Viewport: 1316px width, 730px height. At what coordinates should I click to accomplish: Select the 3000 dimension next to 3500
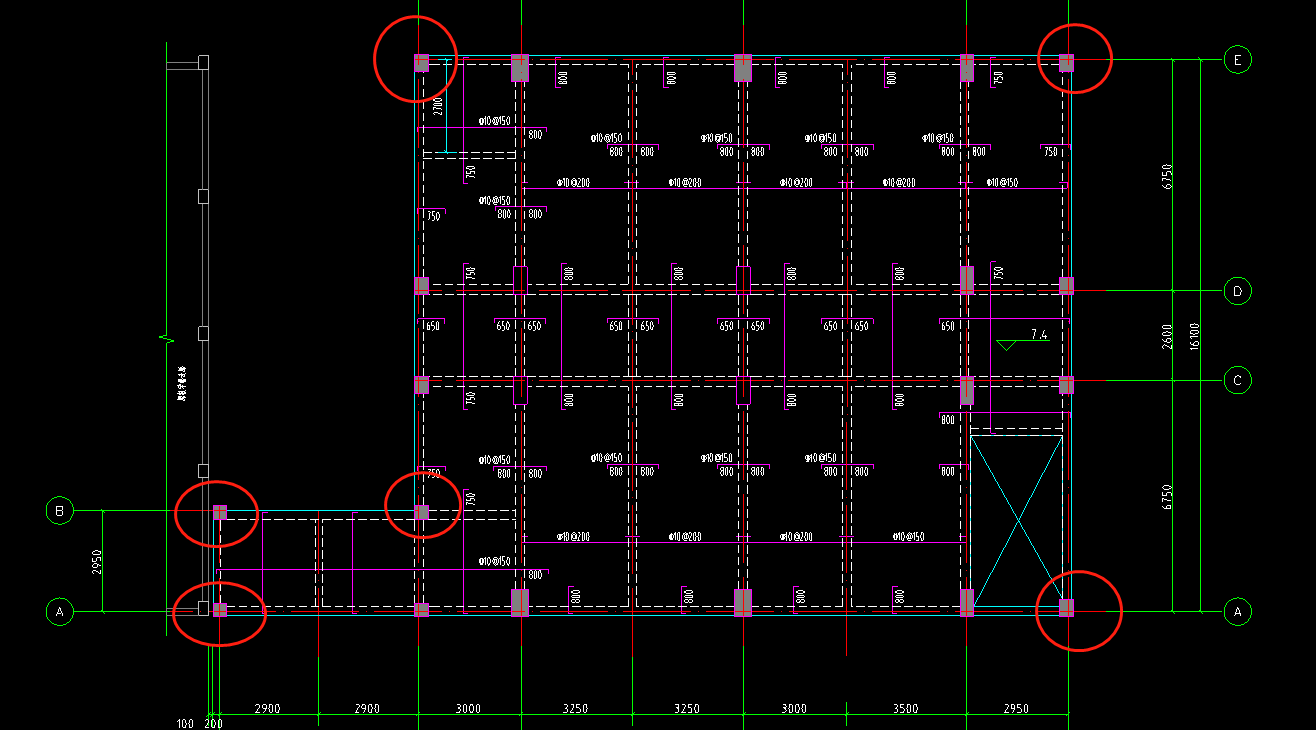794,709
